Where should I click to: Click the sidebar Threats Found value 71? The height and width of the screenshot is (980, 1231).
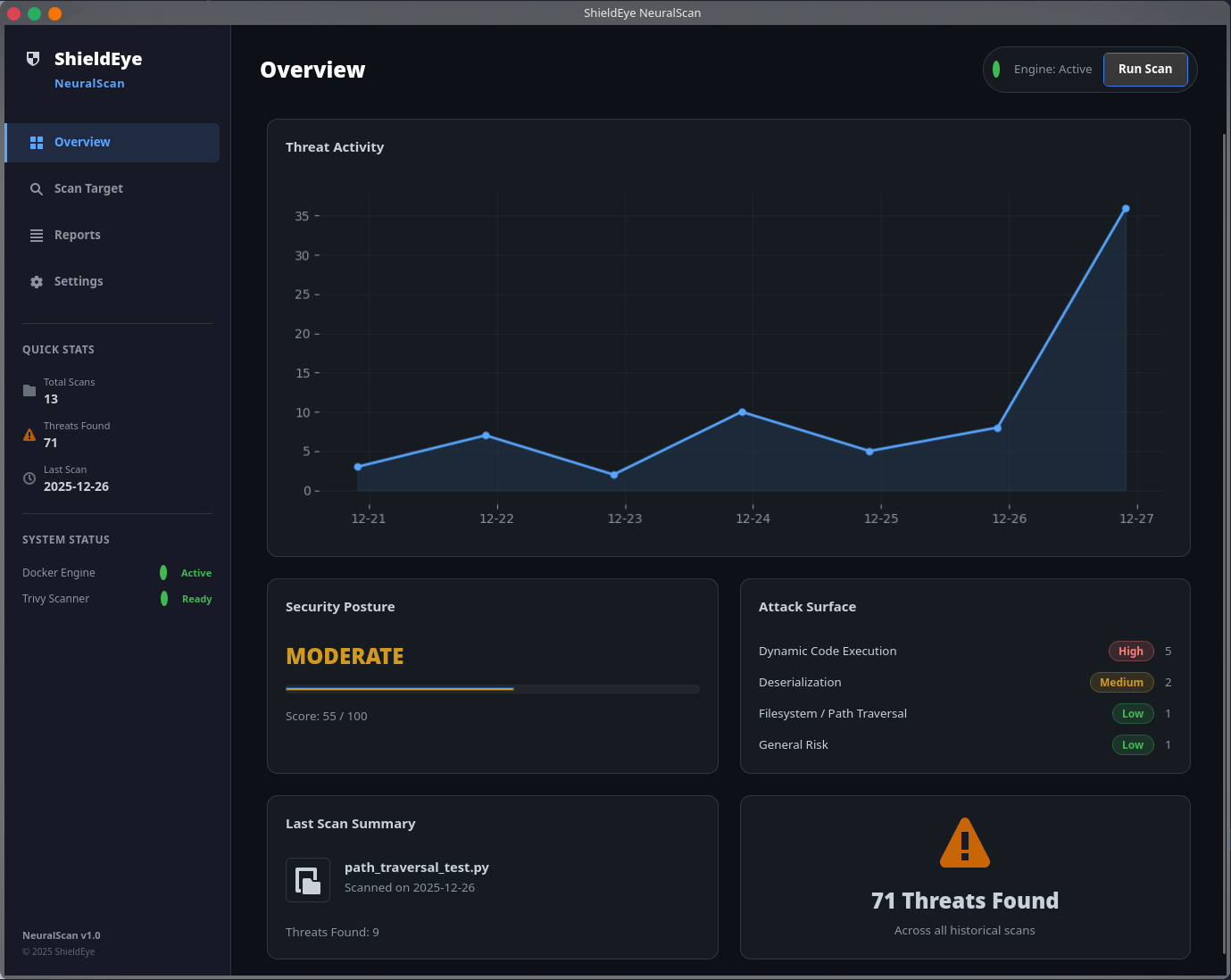click(x=51, y=444)
